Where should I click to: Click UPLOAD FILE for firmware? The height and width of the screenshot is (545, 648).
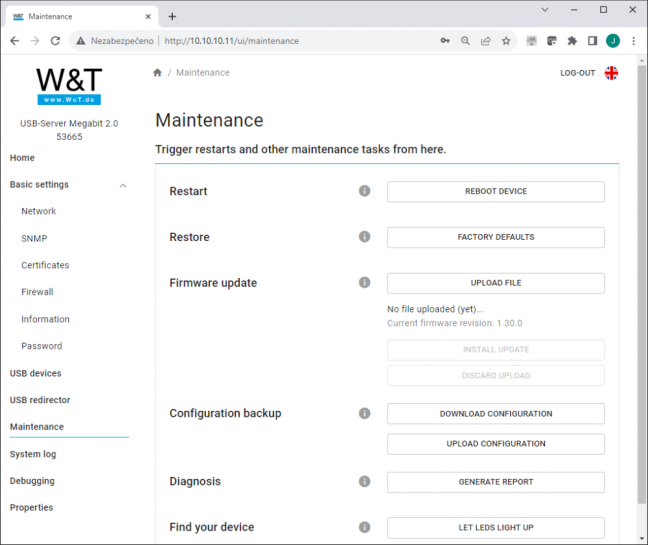pyautogui.click(x=496, y=283)
